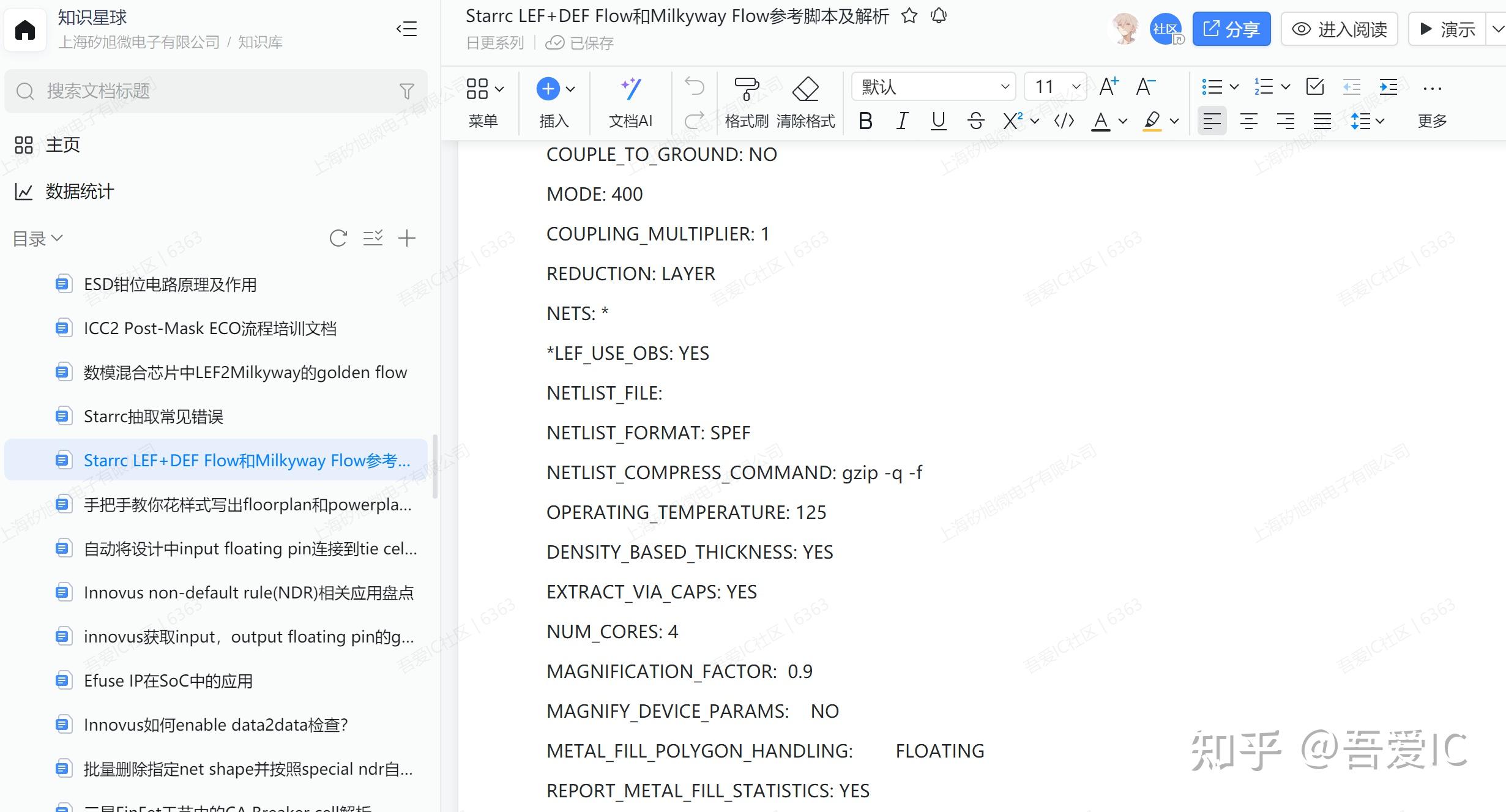Refresh the 目录 document list
Viewport: 1506px width, 812px height.
pyautogui.click(x=338, y=239)
